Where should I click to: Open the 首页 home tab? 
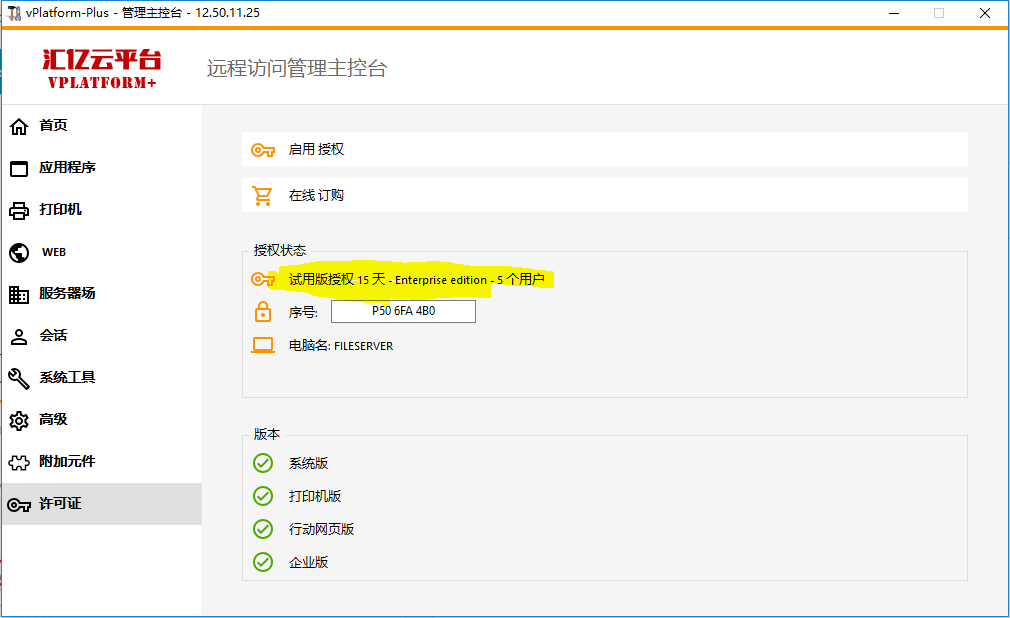pyautogui.click(x=53, y=126)
